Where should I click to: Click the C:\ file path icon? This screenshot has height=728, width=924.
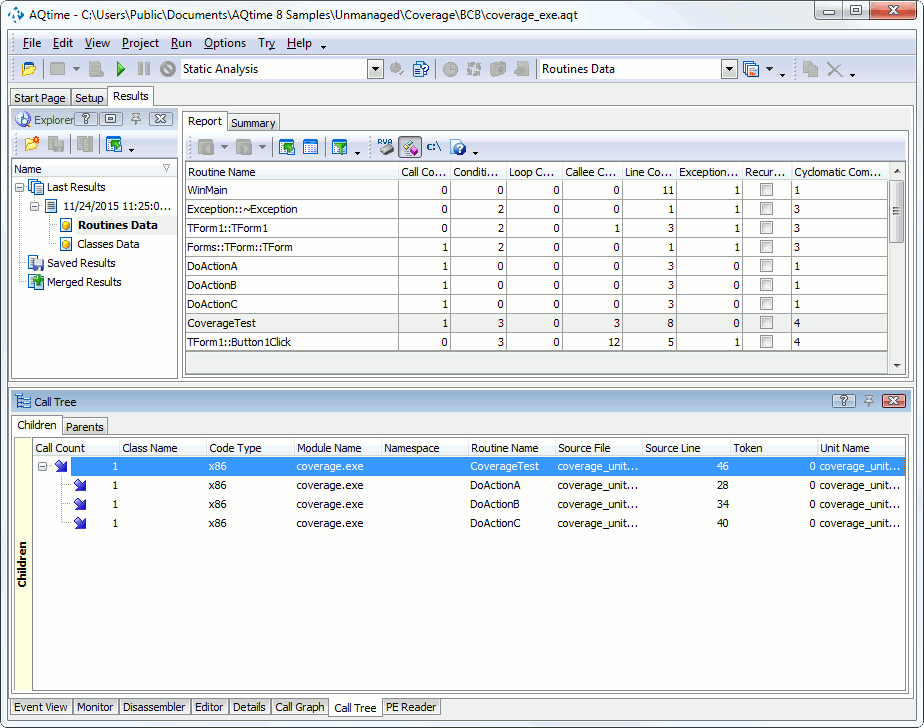point(434,147)
